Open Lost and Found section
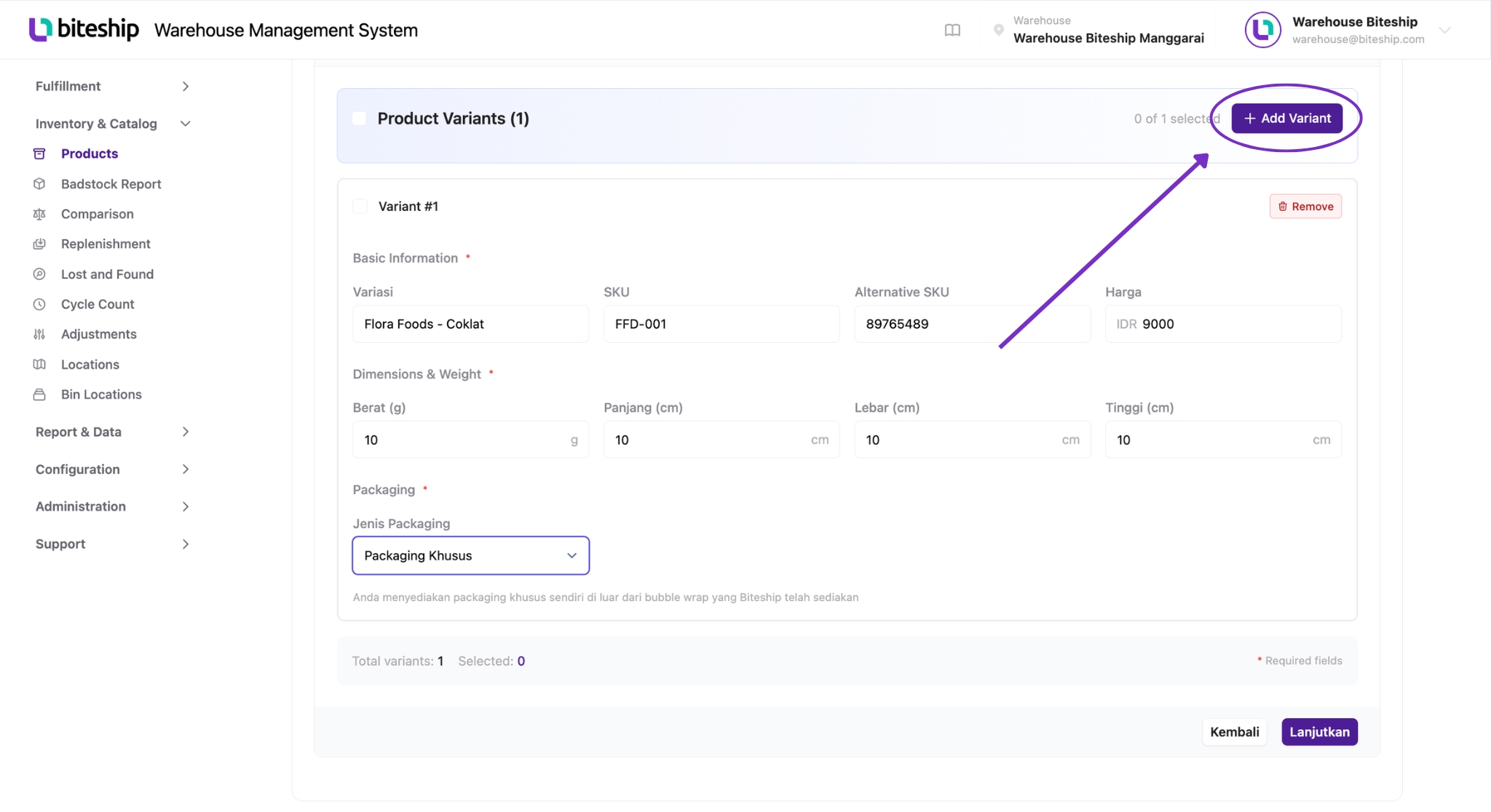 tap(107, 274)
